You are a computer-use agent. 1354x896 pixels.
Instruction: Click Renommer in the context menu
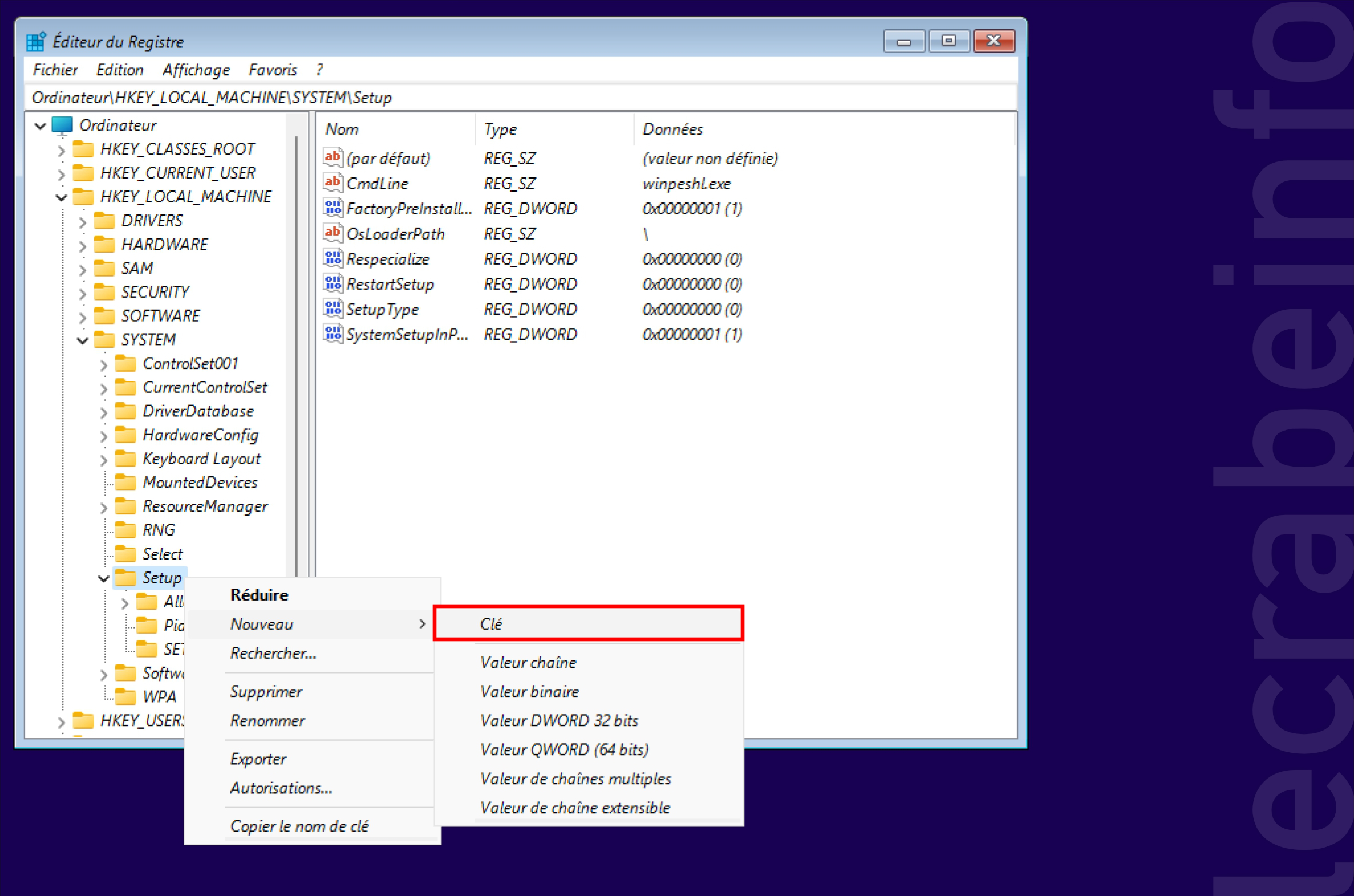[267, 720]
